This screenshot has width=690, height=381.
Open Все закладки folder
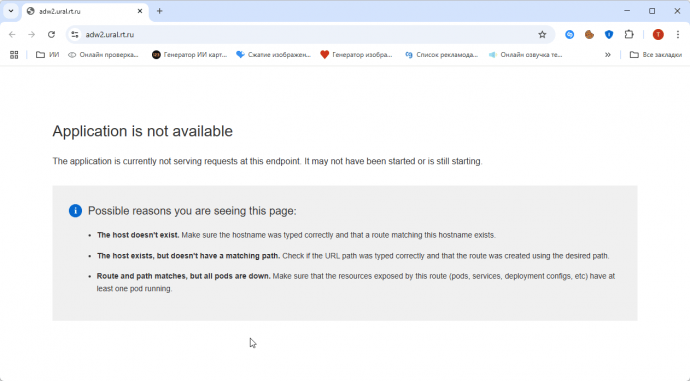point(656,55)
